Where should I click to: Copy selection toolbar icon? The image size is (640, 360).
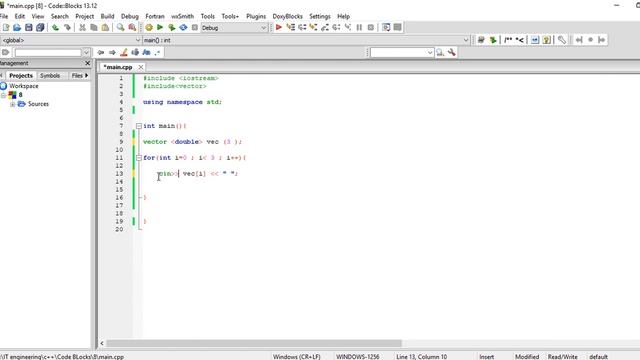click(x=93, y=27)
